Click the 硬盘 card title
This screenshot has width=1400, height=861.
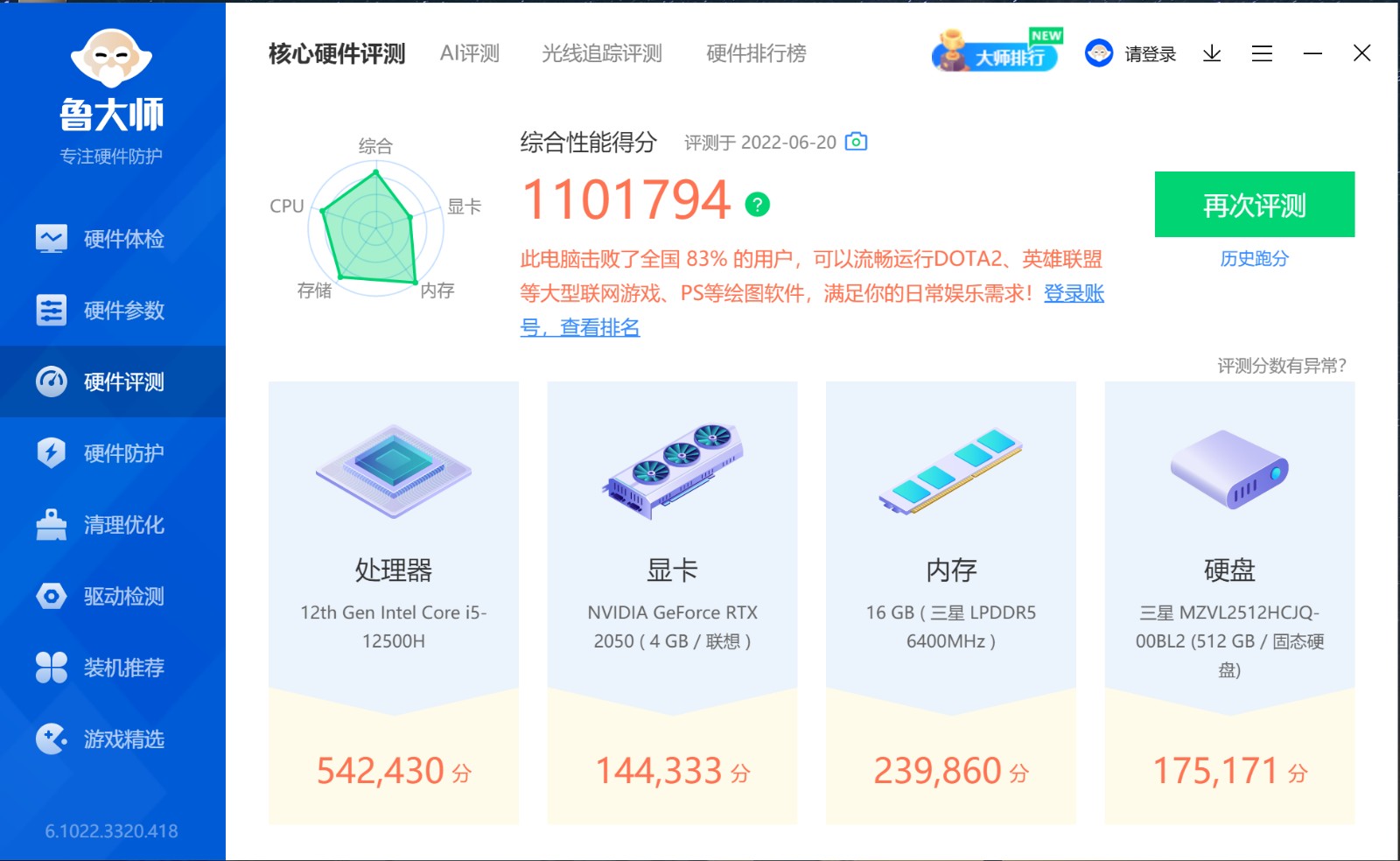coord(1229,570)
